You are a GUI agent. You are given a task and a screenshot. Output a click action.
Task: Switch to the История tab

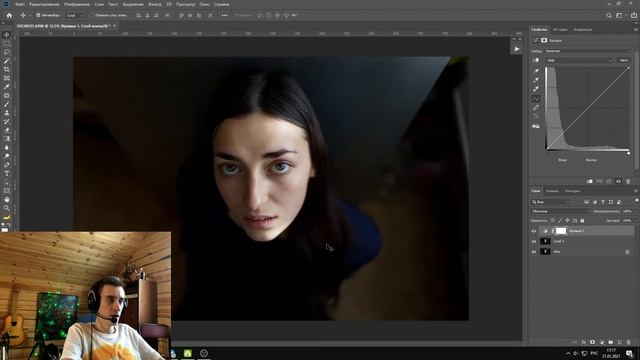560,29
